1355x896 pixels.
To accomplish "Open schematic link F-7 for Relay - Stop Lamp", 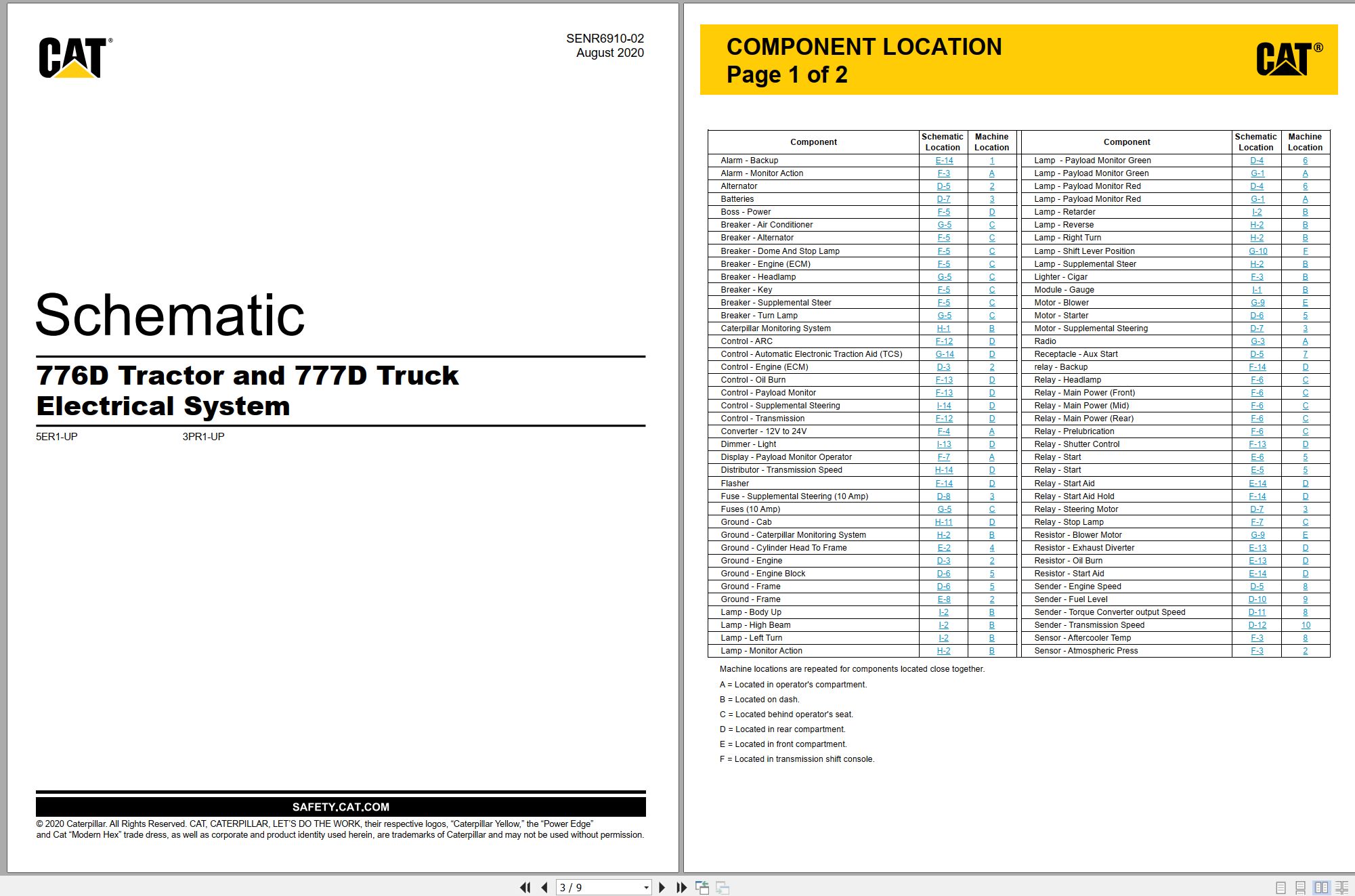I will tap(1257, 522).
